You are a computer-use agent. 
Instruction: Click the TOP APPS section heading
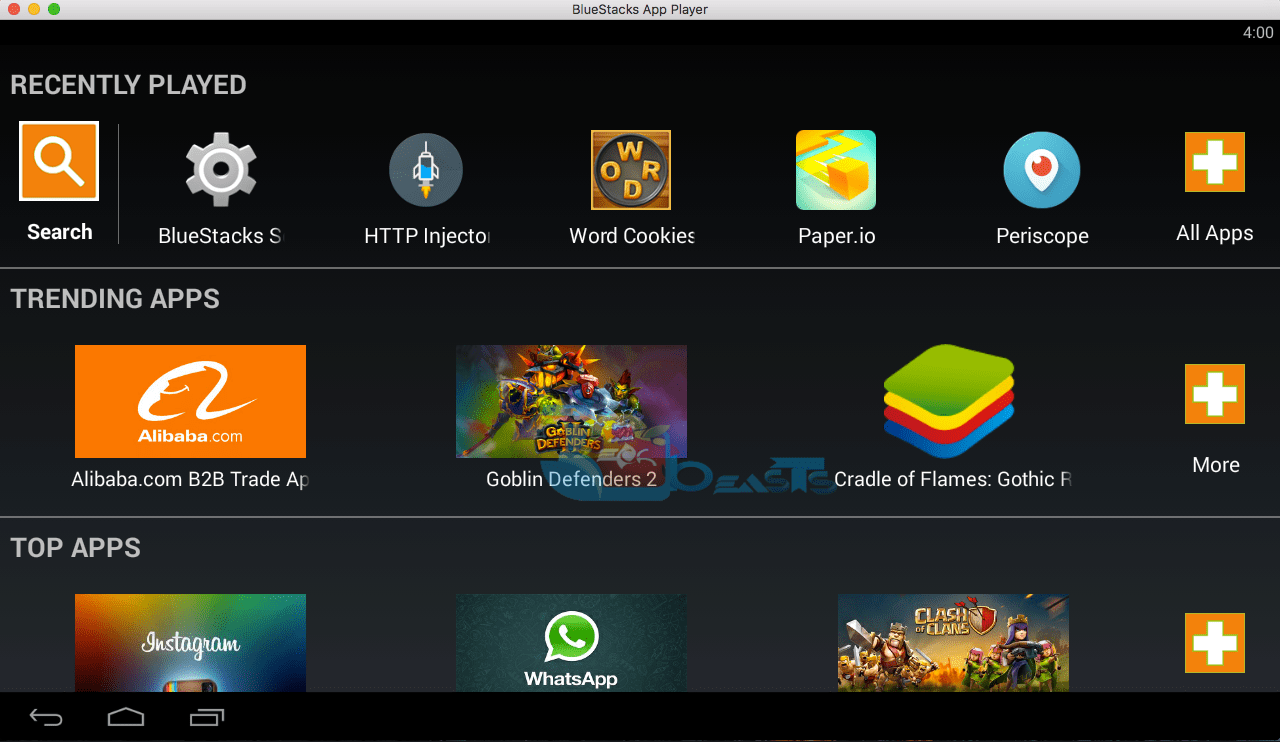(76, 548)
